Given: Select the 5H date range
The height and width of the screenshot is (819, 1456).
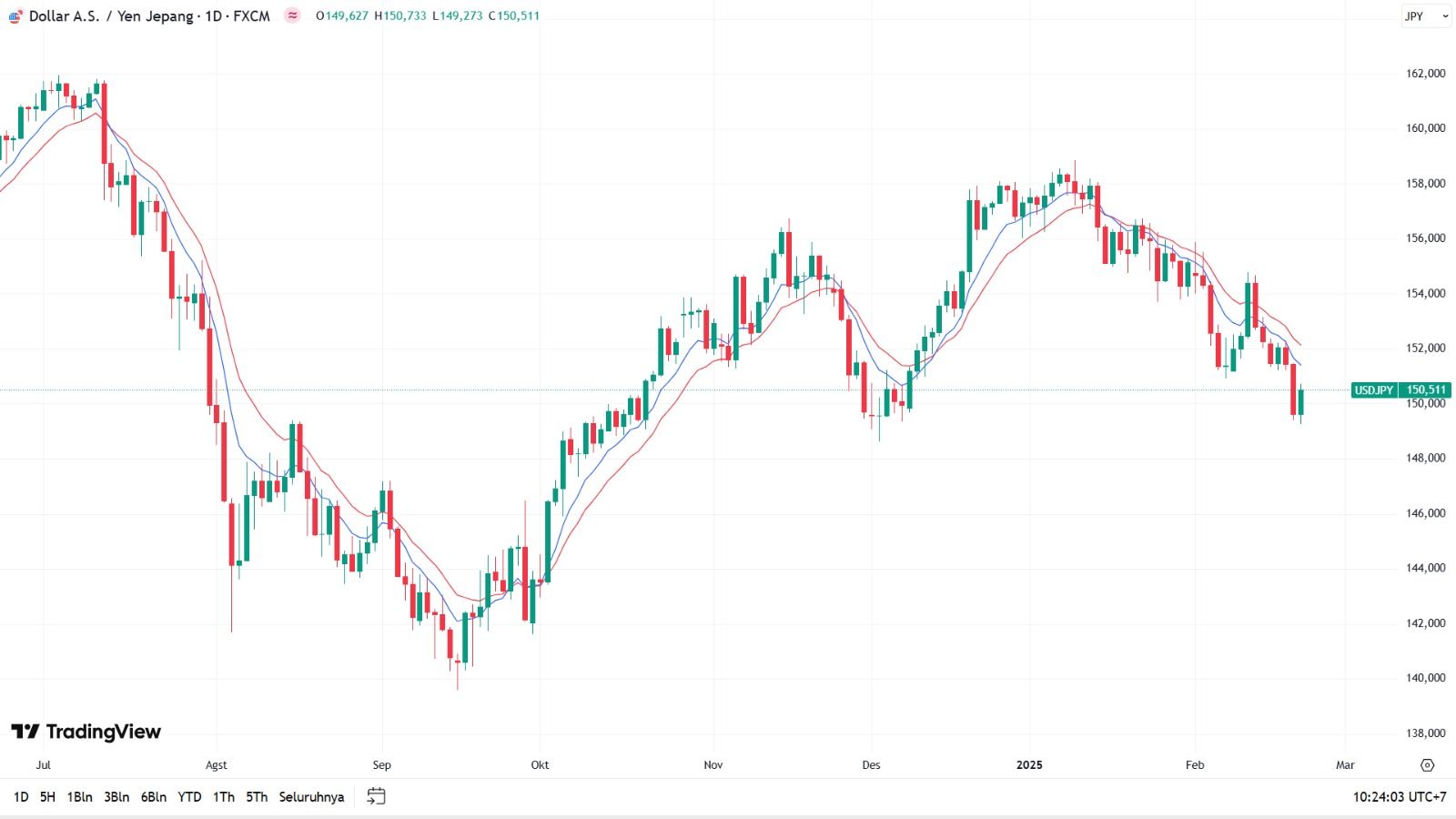Looking at the screenshot, I should coord(47,797).
